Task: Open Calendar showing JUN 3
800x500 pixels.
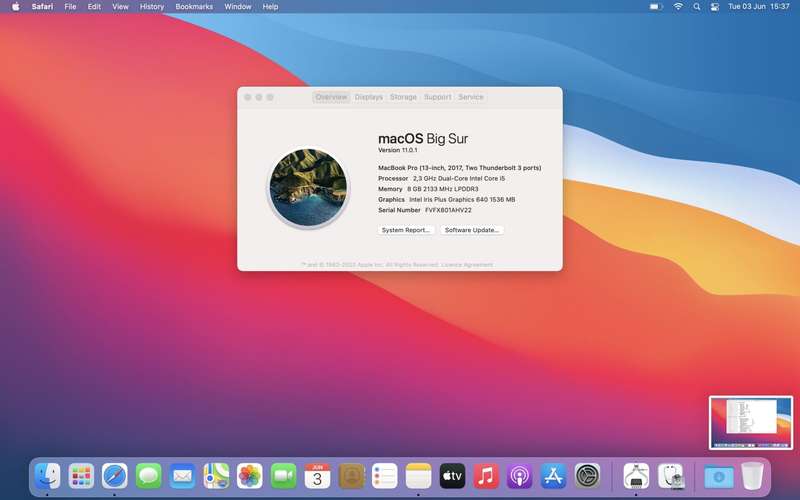Action: click(317, 476)
